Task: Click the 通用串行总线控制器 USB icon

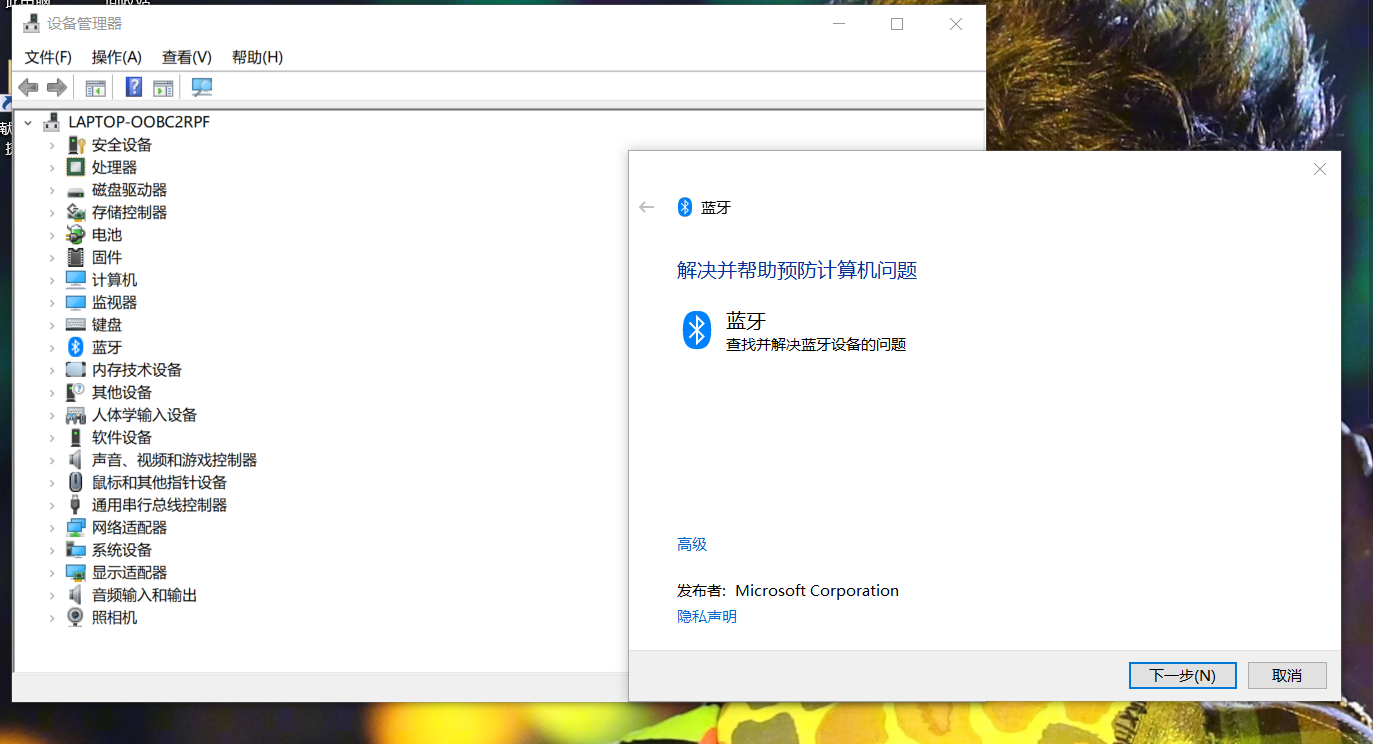Action: [x=76, y=505]
